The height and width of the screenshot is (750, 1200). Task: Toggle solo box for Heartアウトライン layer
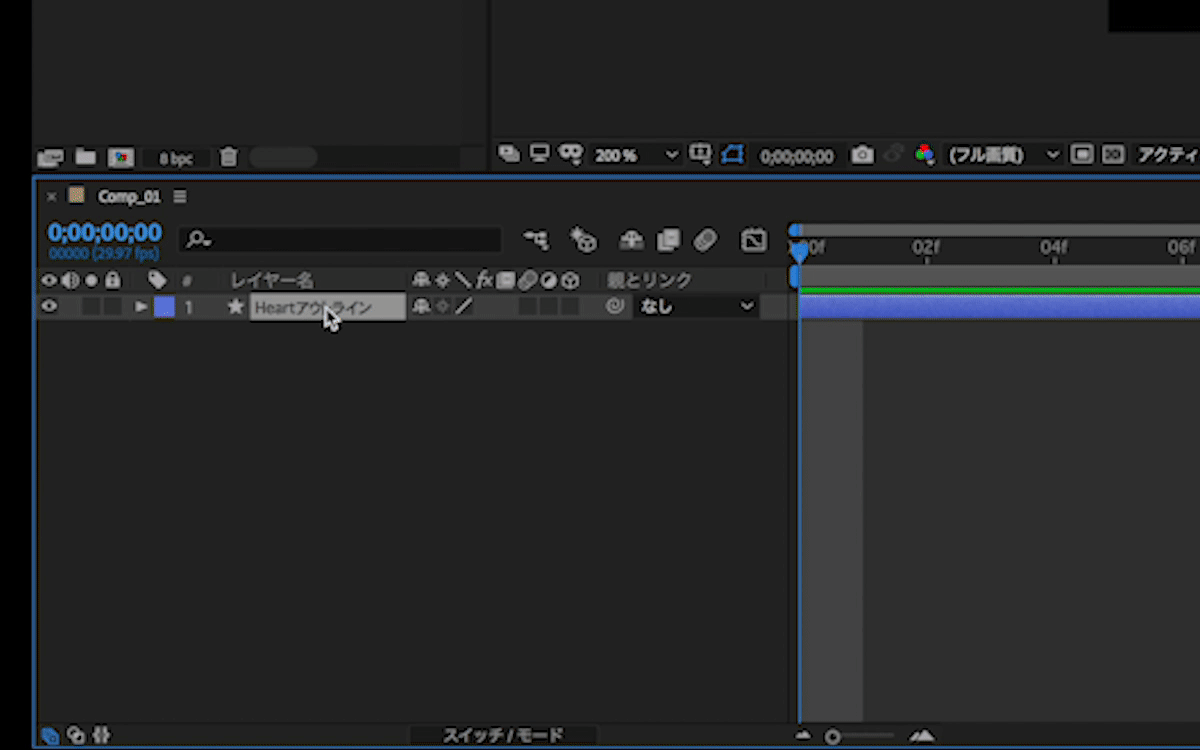tap(91, 307)
